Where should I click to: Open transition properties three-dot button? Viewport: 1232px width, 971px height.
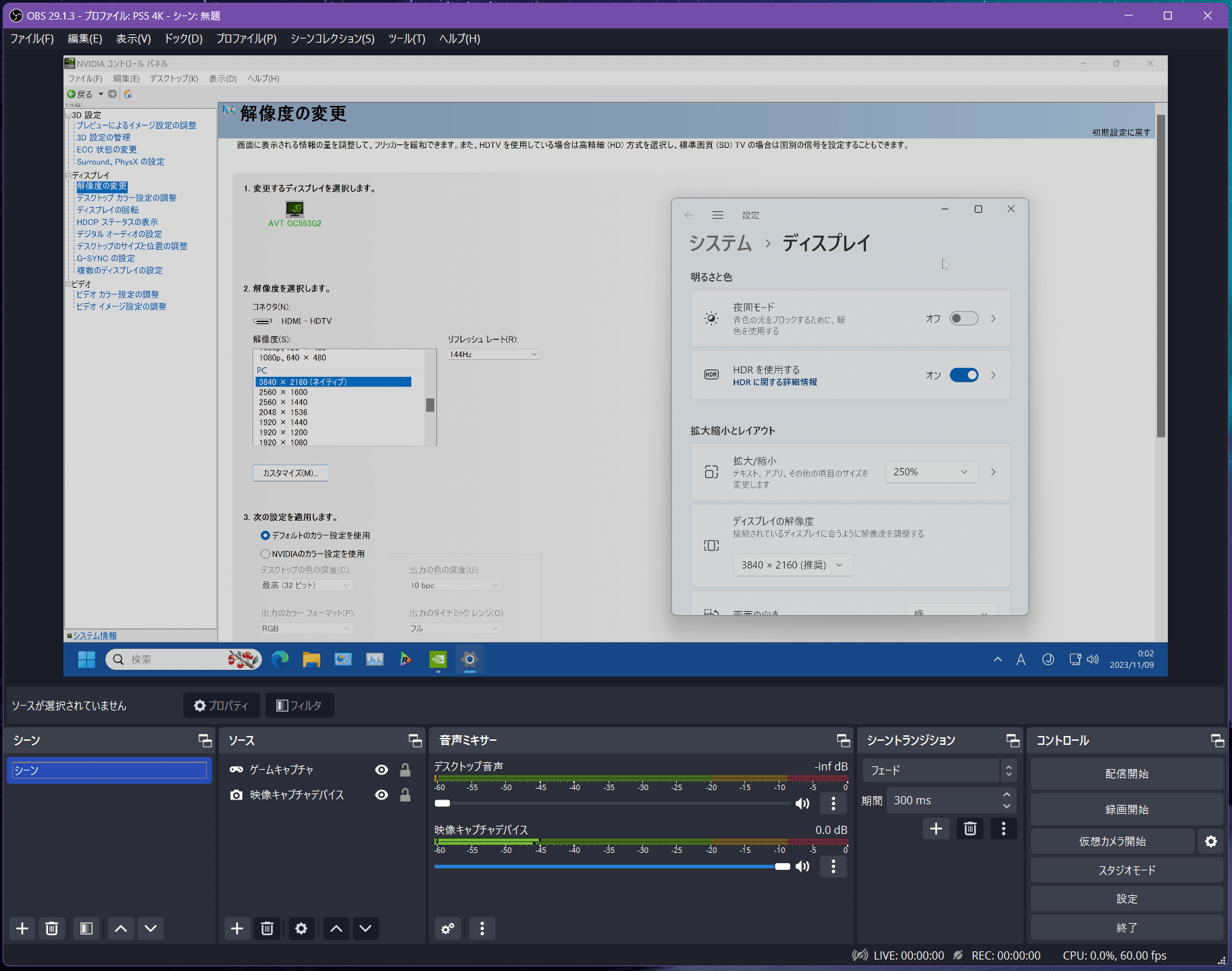point(1004,829)
